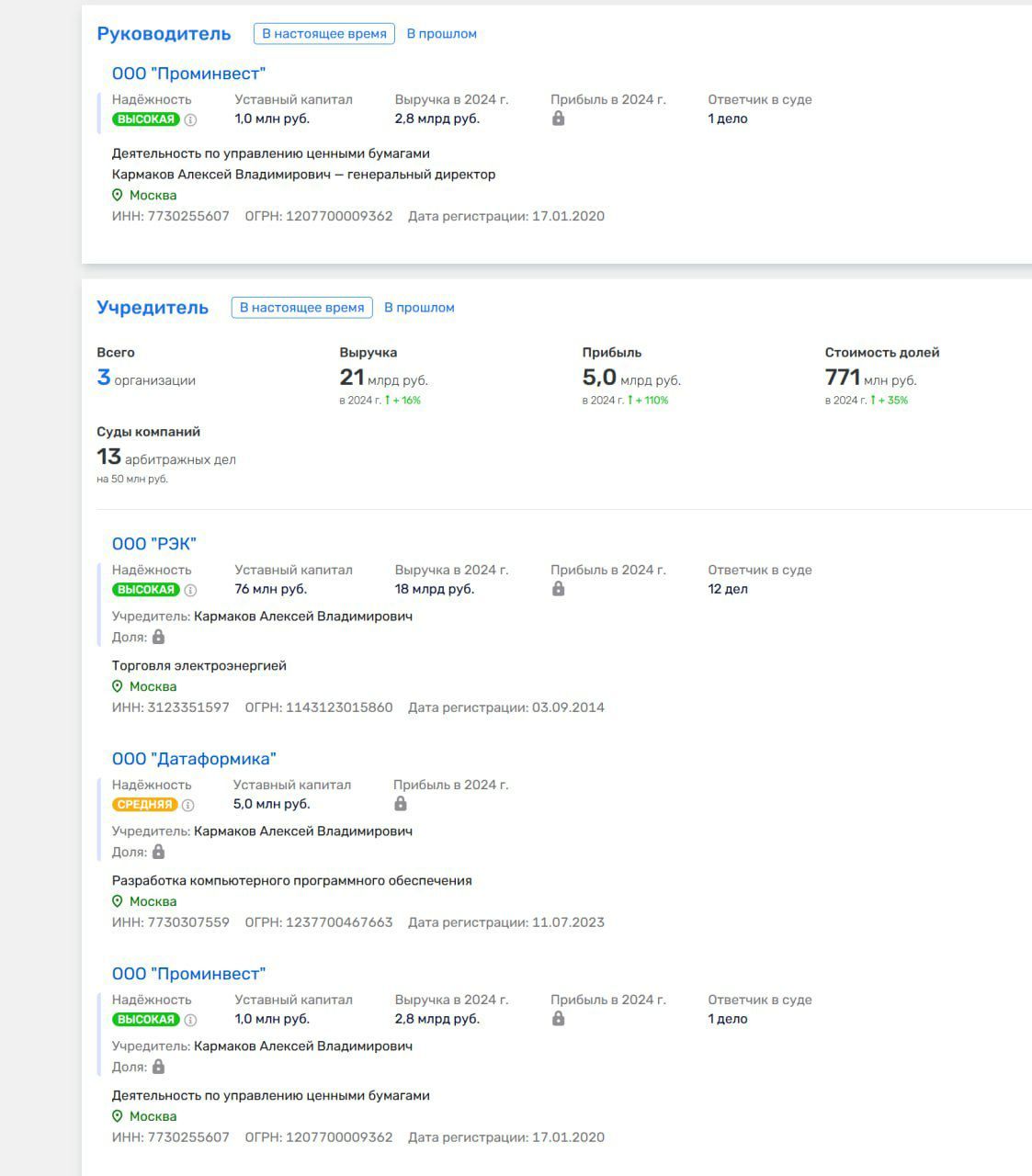The image size is (1032, 1176).
Task: Click the lock icon beside РЭК Доля
Action: tap(158, 637)
